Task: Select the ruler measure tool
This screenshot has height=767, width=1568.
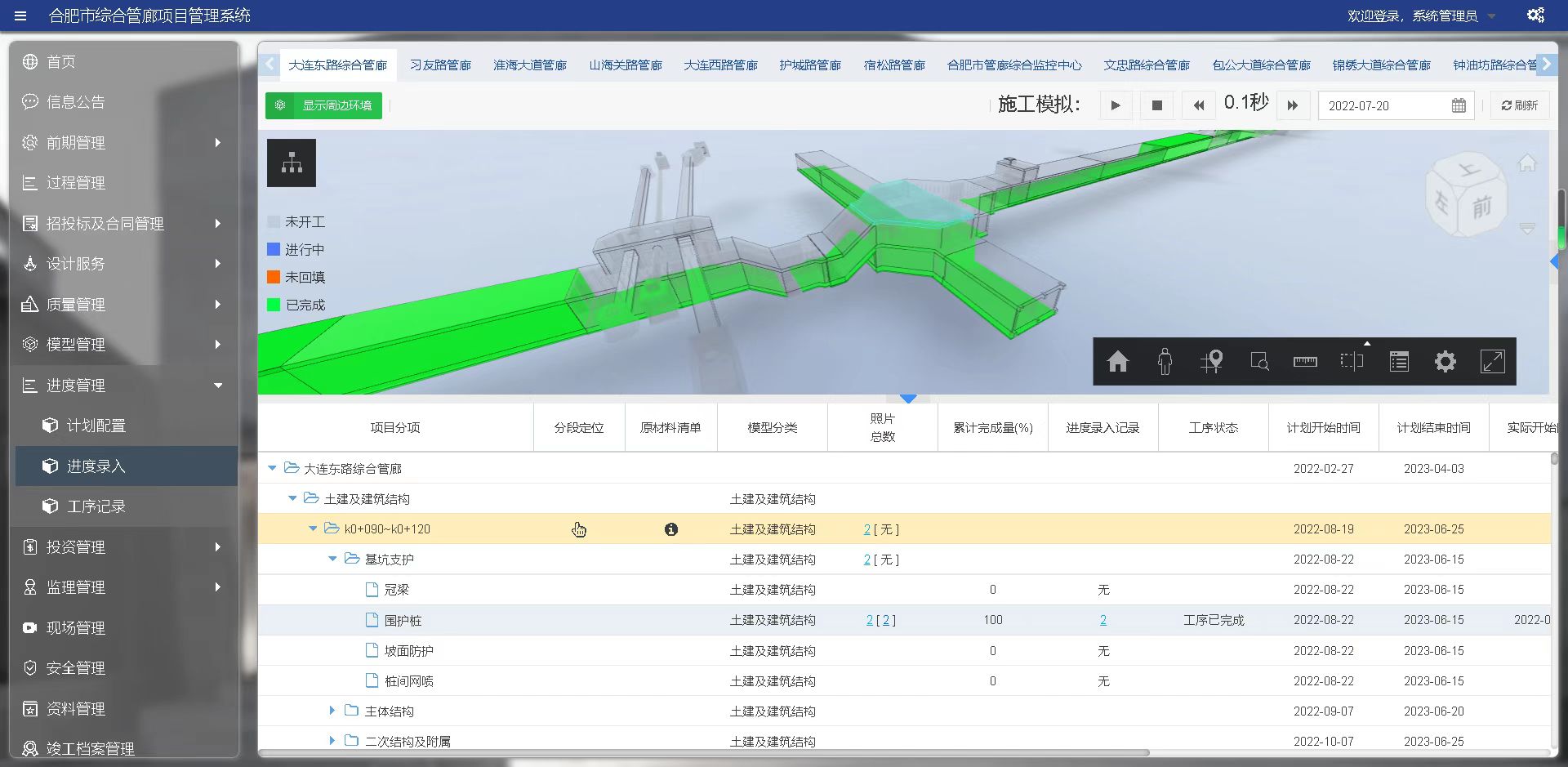Action: coord(1304,361)
